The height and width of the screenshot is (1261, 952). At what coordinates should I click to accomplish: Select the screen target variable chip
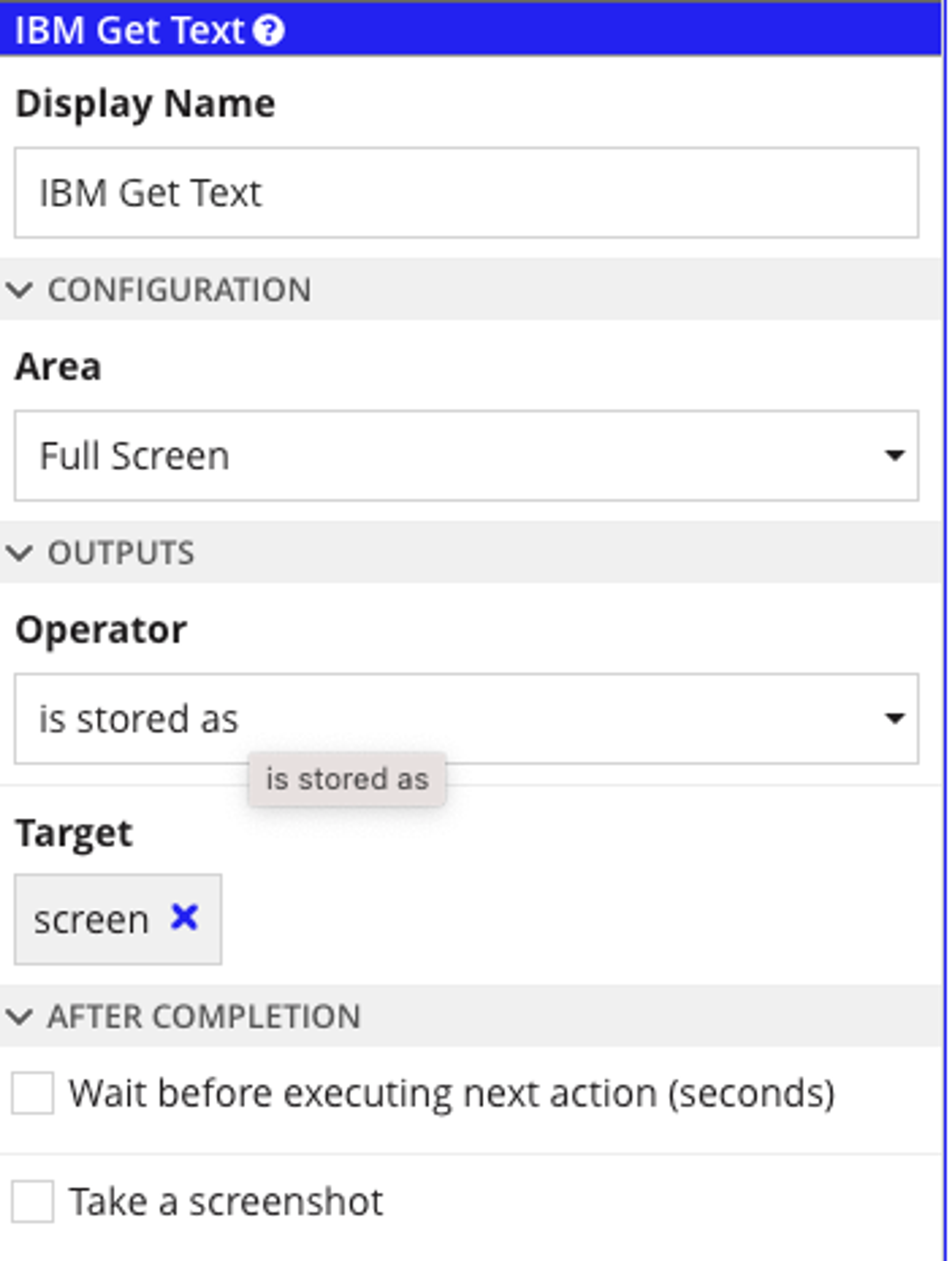(x=118, y=919)
